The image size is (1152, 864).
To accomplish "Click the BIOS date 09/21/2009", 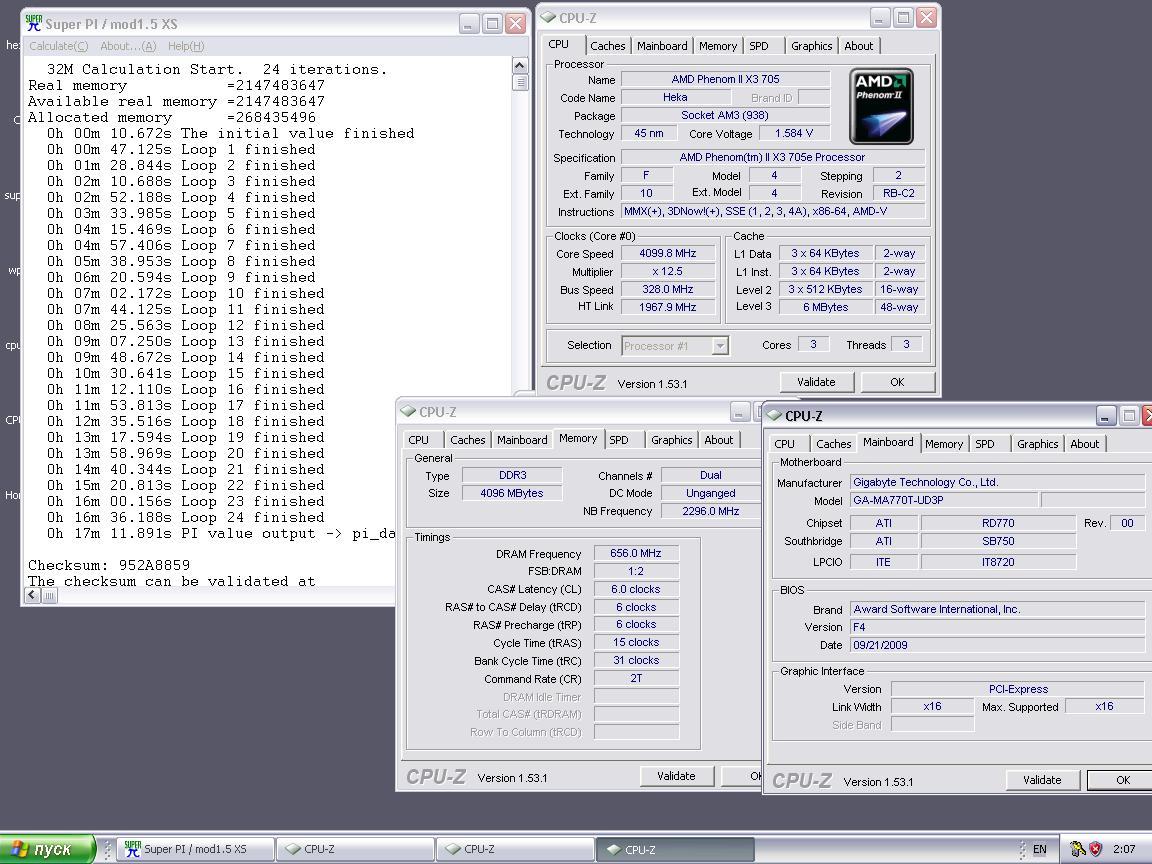I will coord(998,645).
